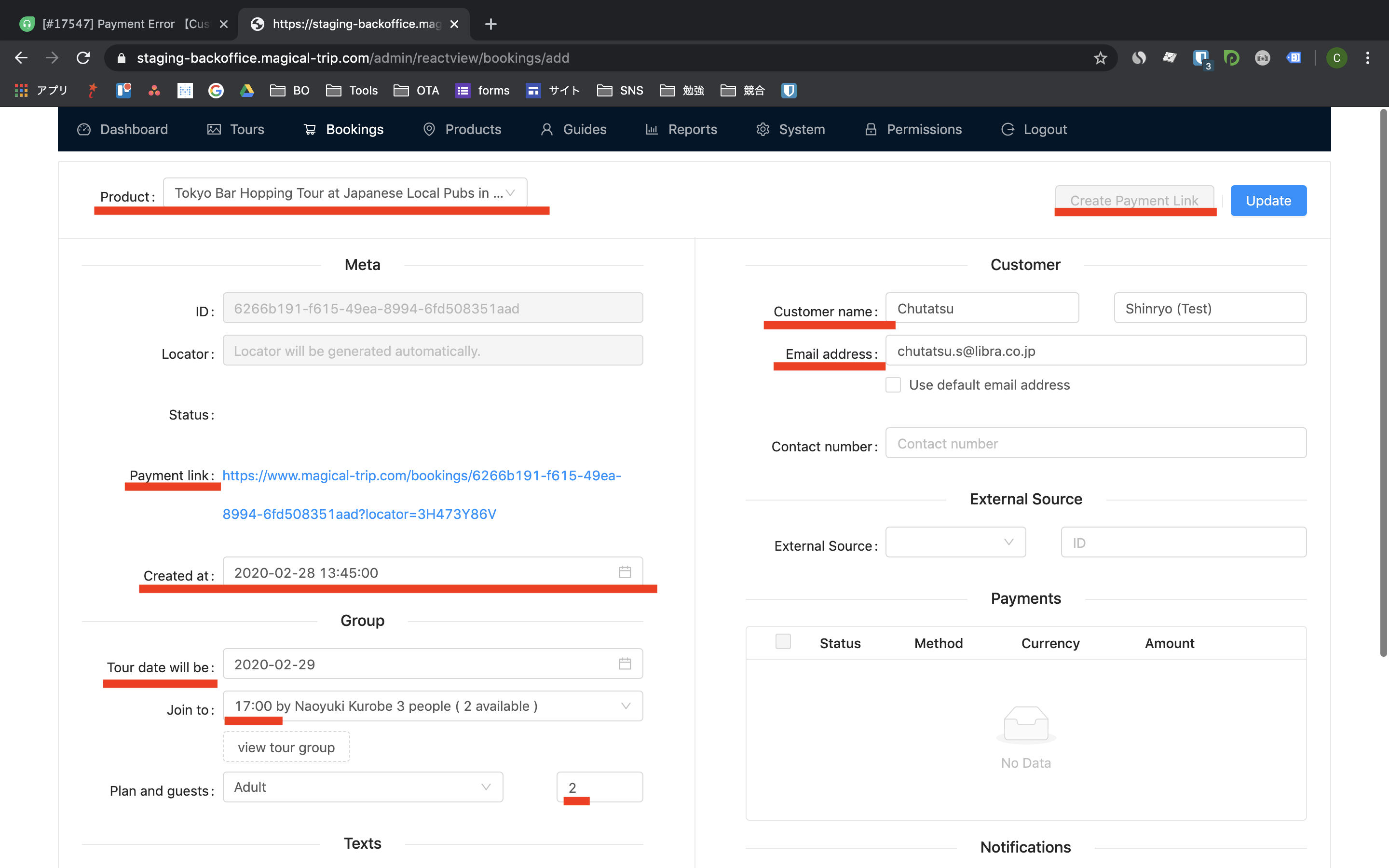Click the blue Update button
Viewport: 1389px width, 868px height.
tap(1268, 200)
